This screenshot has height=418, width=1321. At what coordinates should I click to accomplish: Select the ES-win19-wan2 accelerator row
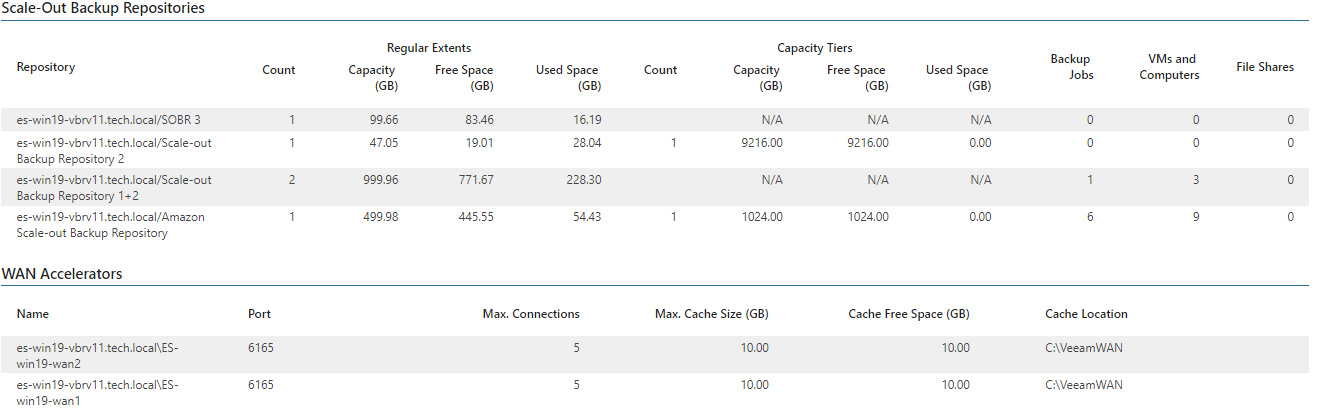tap(655, 355)
